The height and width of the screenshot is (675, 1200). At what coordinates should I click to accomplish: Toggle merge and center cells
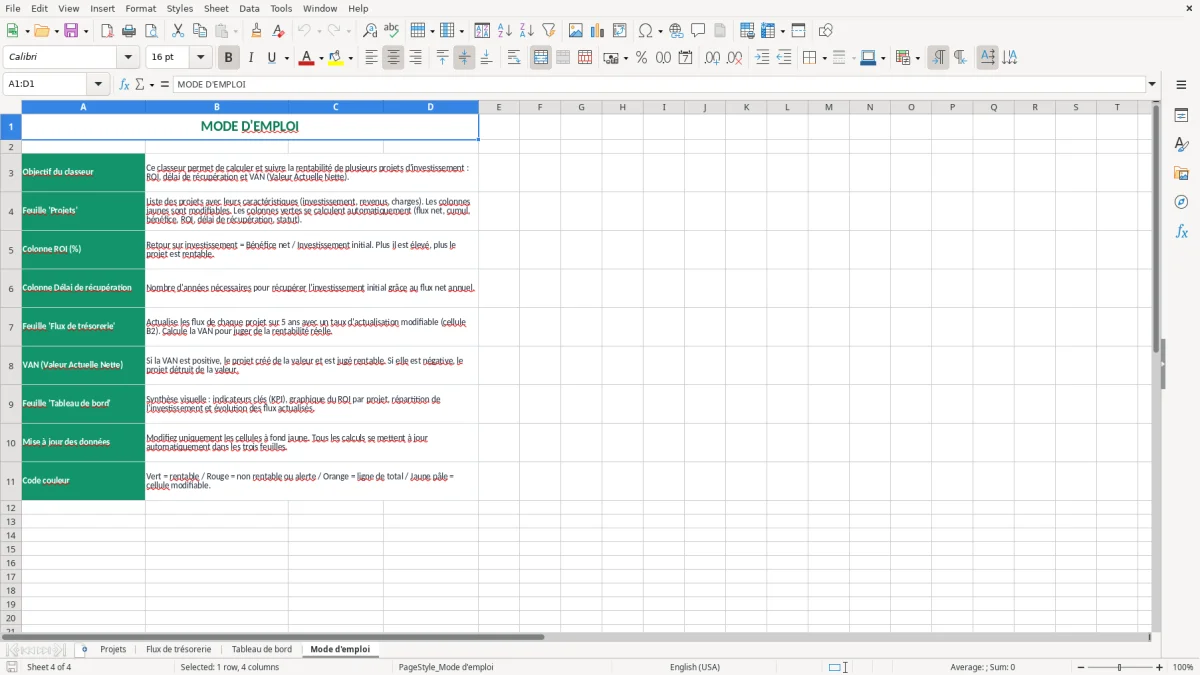541,58
